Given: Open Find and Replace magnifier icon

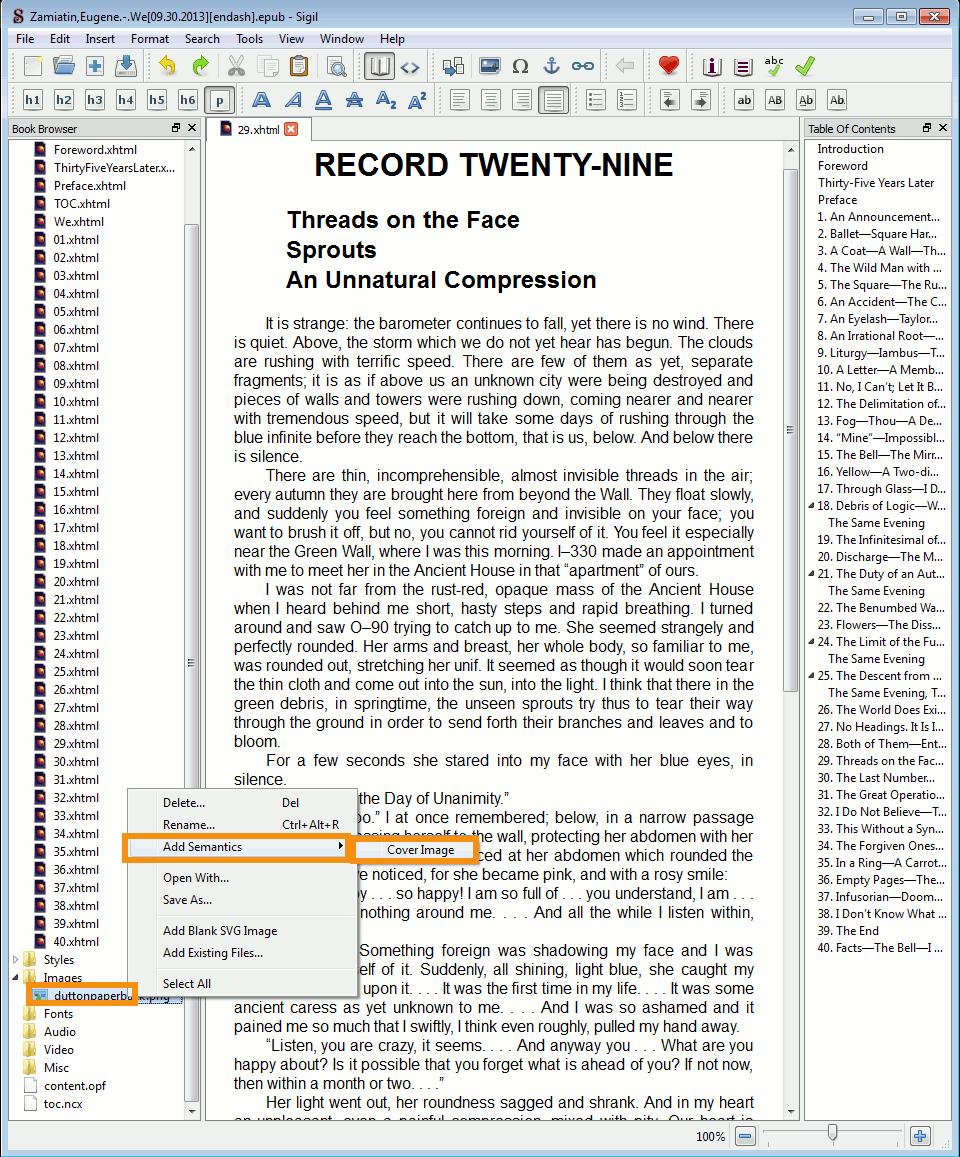Looking at the screenshot, I should tap(336, 66).
